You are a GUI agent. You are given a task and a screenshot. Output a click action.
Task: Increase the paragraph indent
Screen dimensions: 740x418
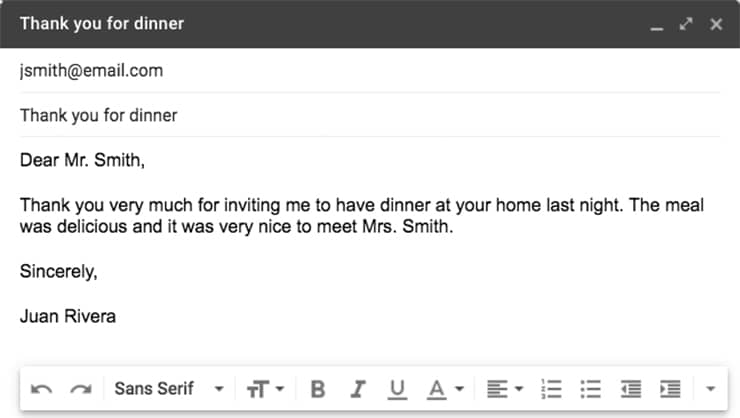coord(670,388)
